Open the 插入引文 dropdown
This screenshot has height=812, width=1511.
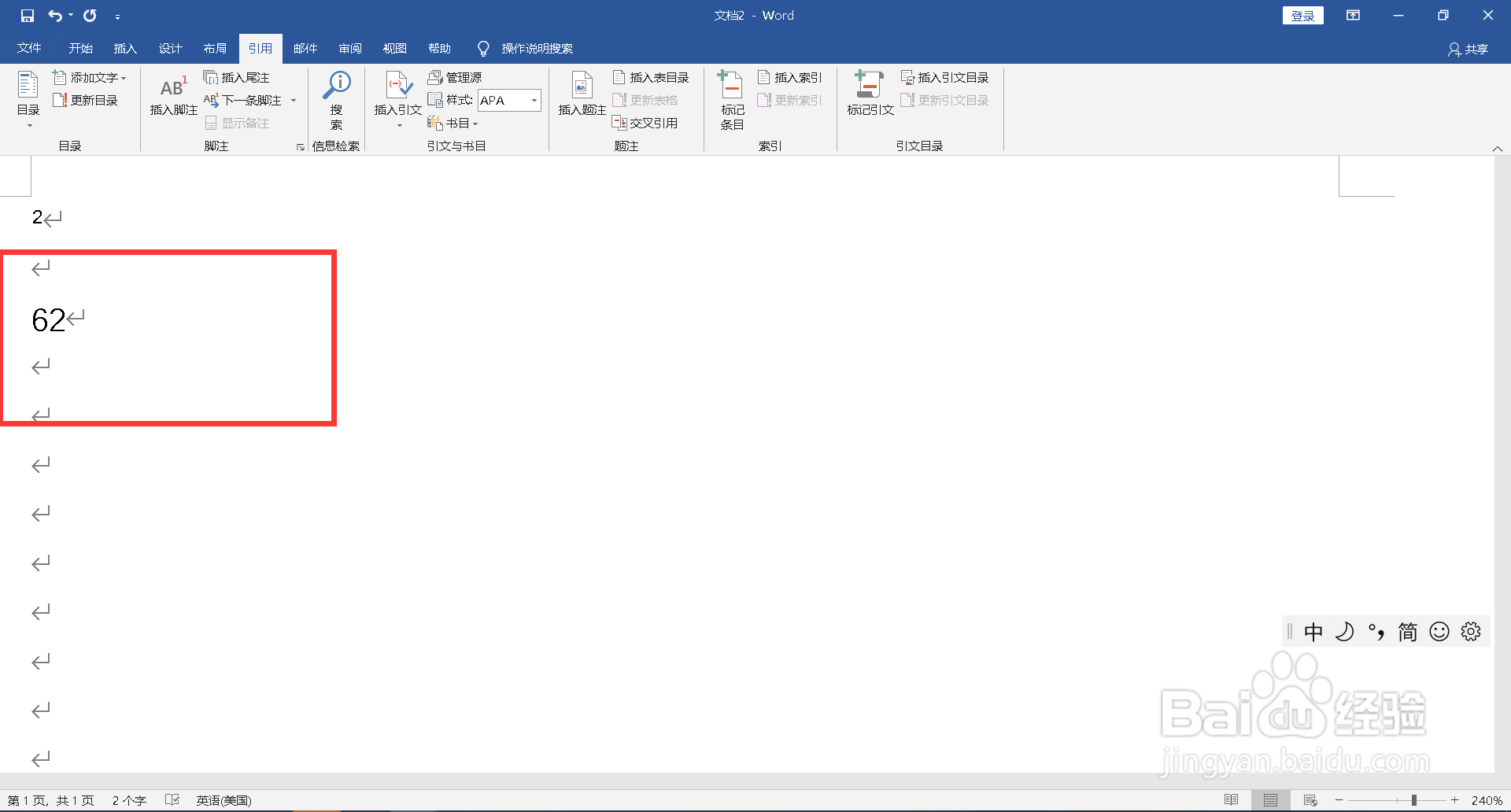pyautogui.click(x=398, y=100)
